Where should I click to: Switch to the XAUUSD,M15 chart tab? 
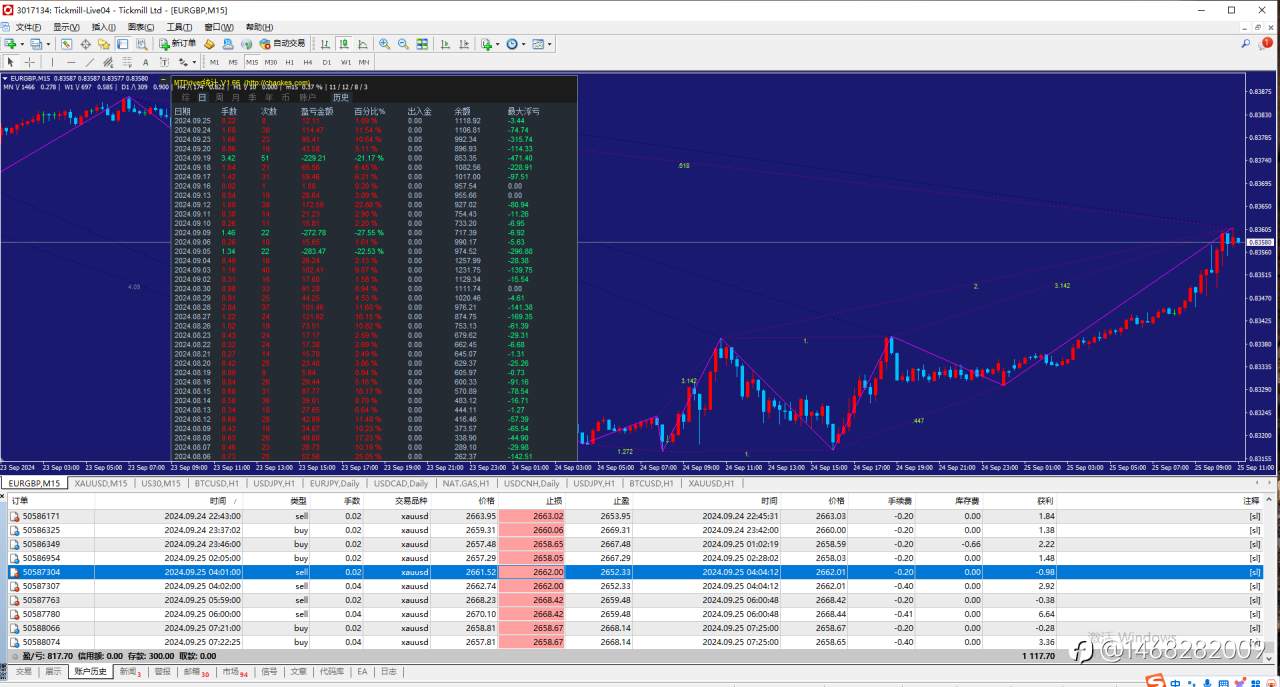point(101,483)
